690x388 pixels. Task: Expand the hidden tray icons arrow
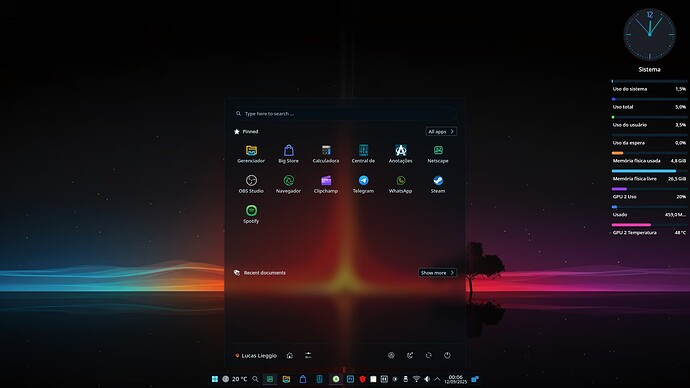pos(437,379)
